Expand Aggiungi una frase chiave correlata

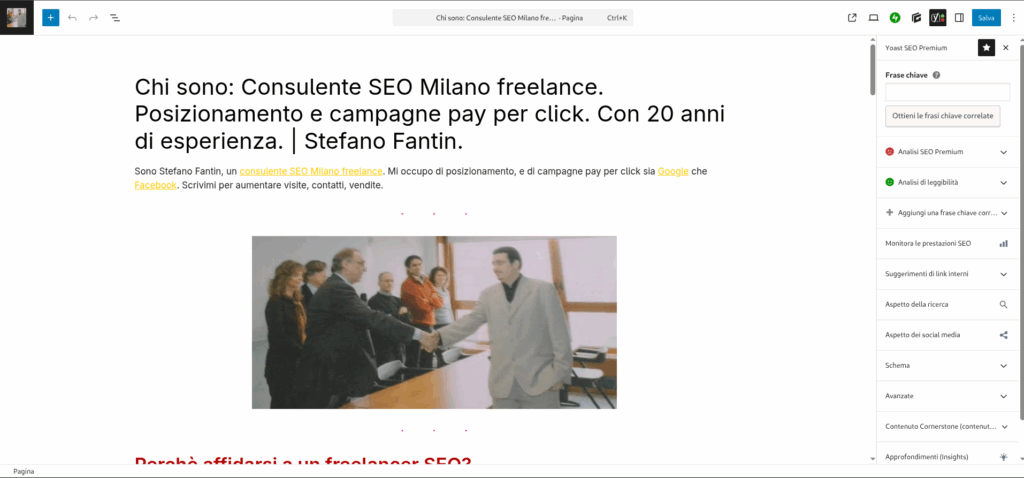coord(946,213)
